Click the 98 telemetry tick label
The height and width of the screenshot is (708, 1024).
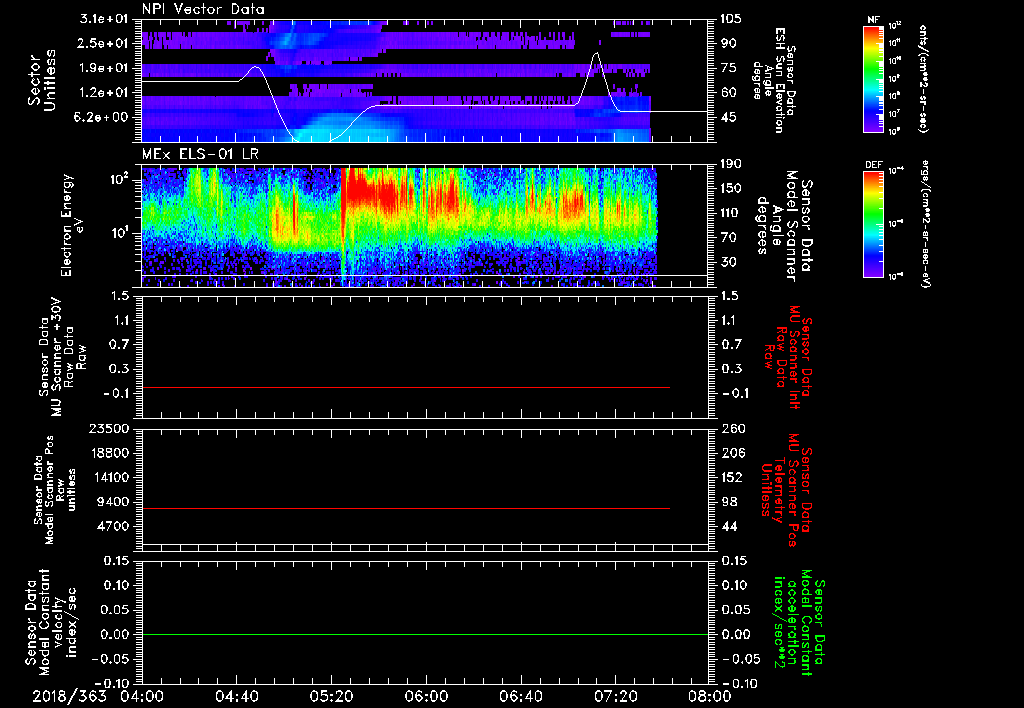pyautogui.click(x=728, y=502)
